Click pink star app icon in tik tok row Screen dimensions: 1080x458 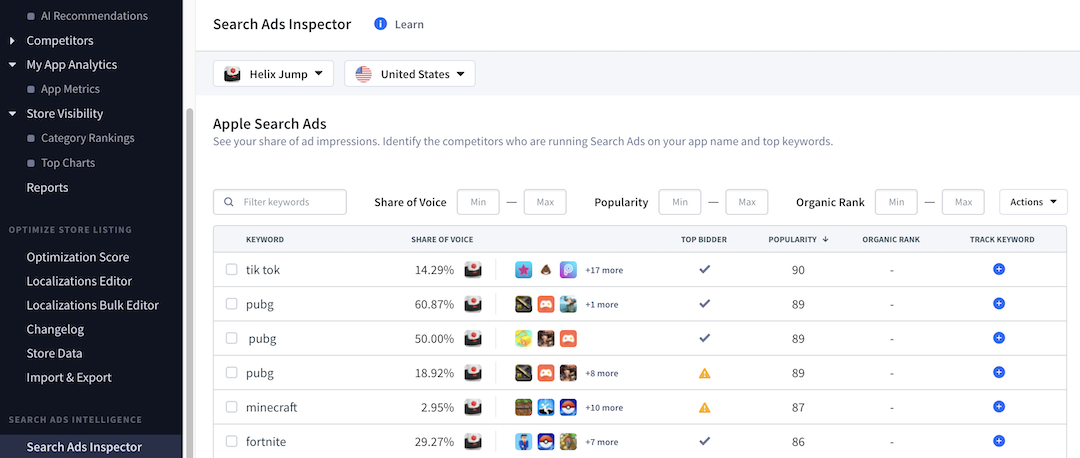point(523,270)
